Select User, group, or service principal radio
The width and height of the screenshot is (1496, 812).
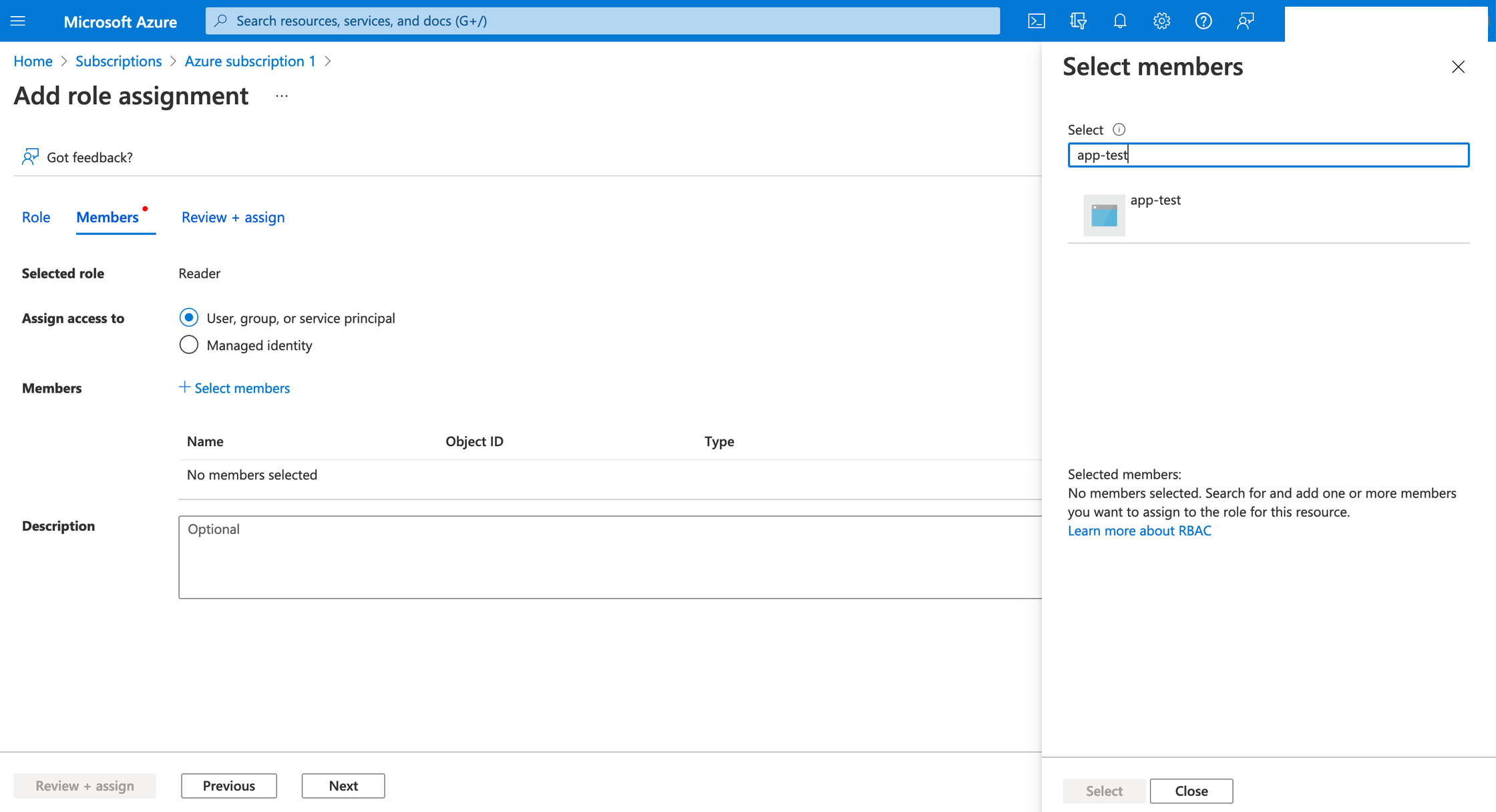(189, 317)
